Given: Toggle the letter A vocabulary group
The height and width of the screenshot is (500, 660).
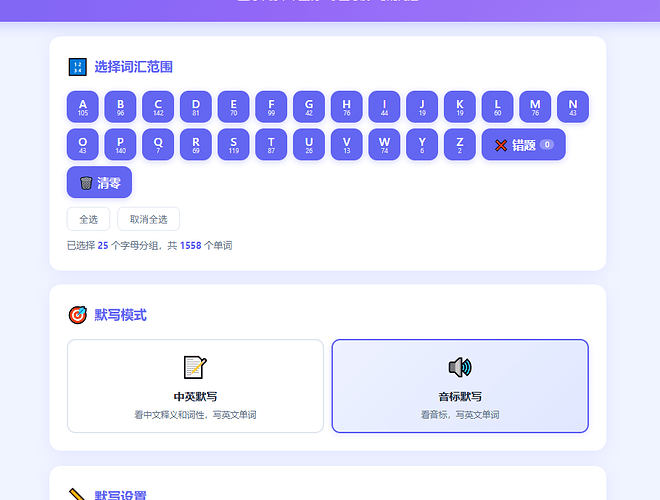Looking at the screenshot, I should coord(83,106).
